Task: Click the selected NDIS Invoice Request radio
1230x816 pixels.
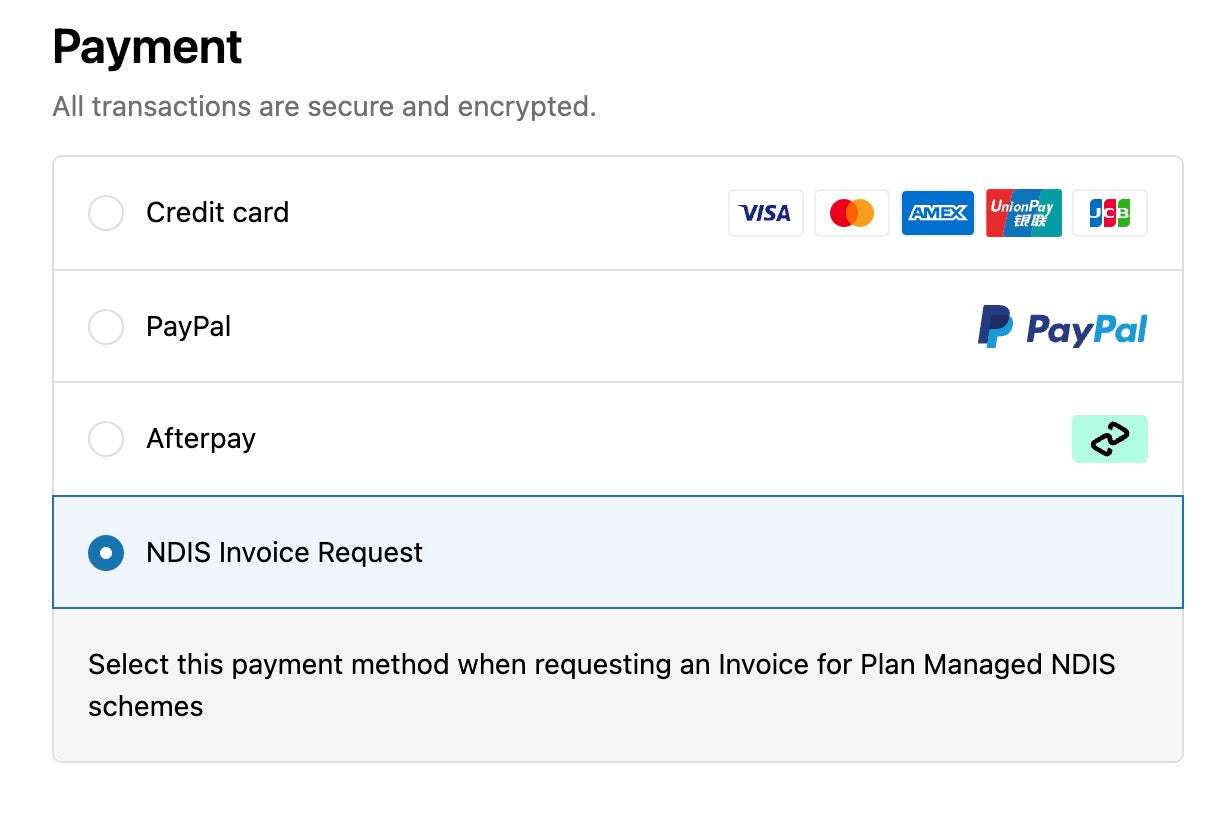Action: click(x=106, y=553)
